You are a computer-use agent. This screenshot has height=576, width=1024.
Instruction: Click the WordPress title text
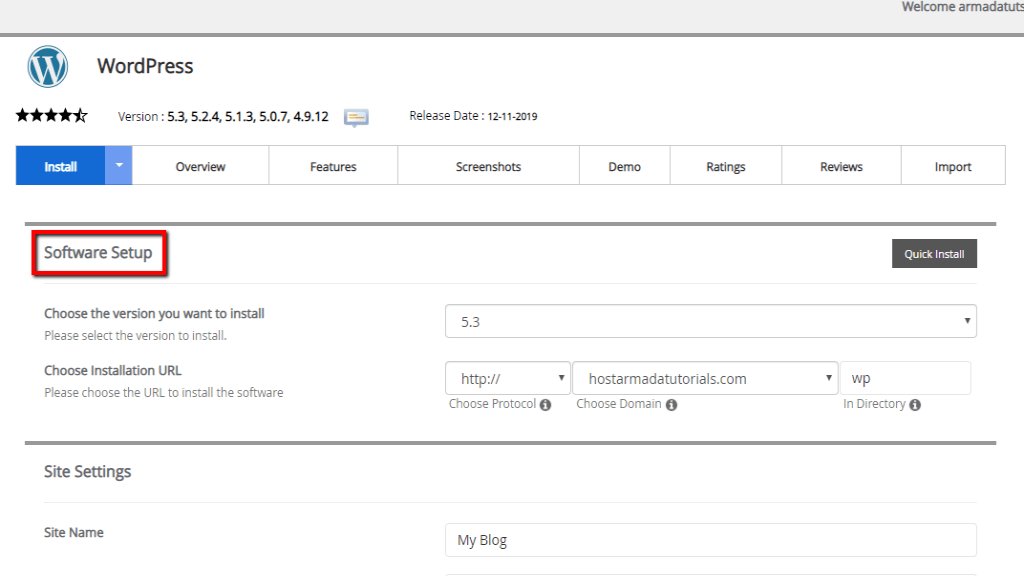coord(145,66)
